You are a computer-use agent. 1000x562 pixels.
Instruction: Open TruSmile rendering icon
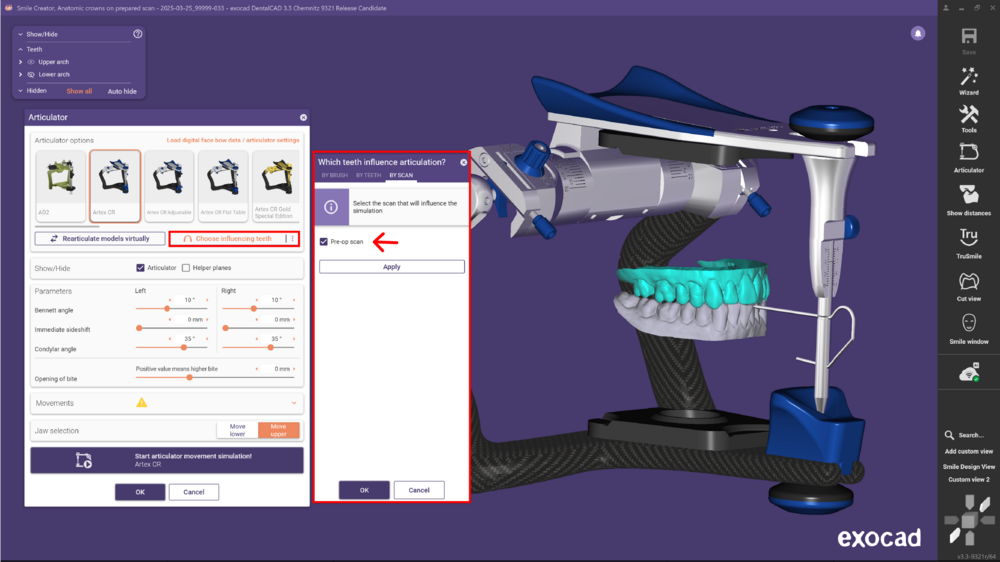968,238
